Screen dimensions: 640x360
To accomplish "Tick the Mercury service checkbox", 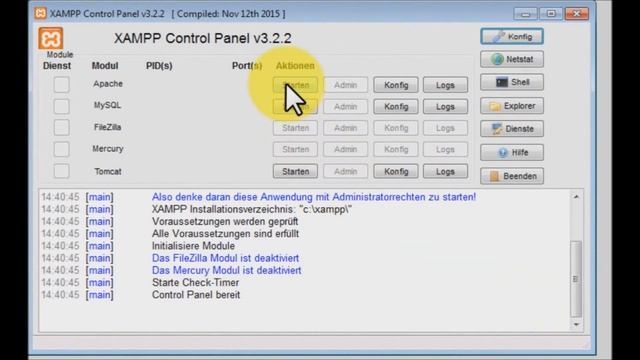I will click(61, 149).
